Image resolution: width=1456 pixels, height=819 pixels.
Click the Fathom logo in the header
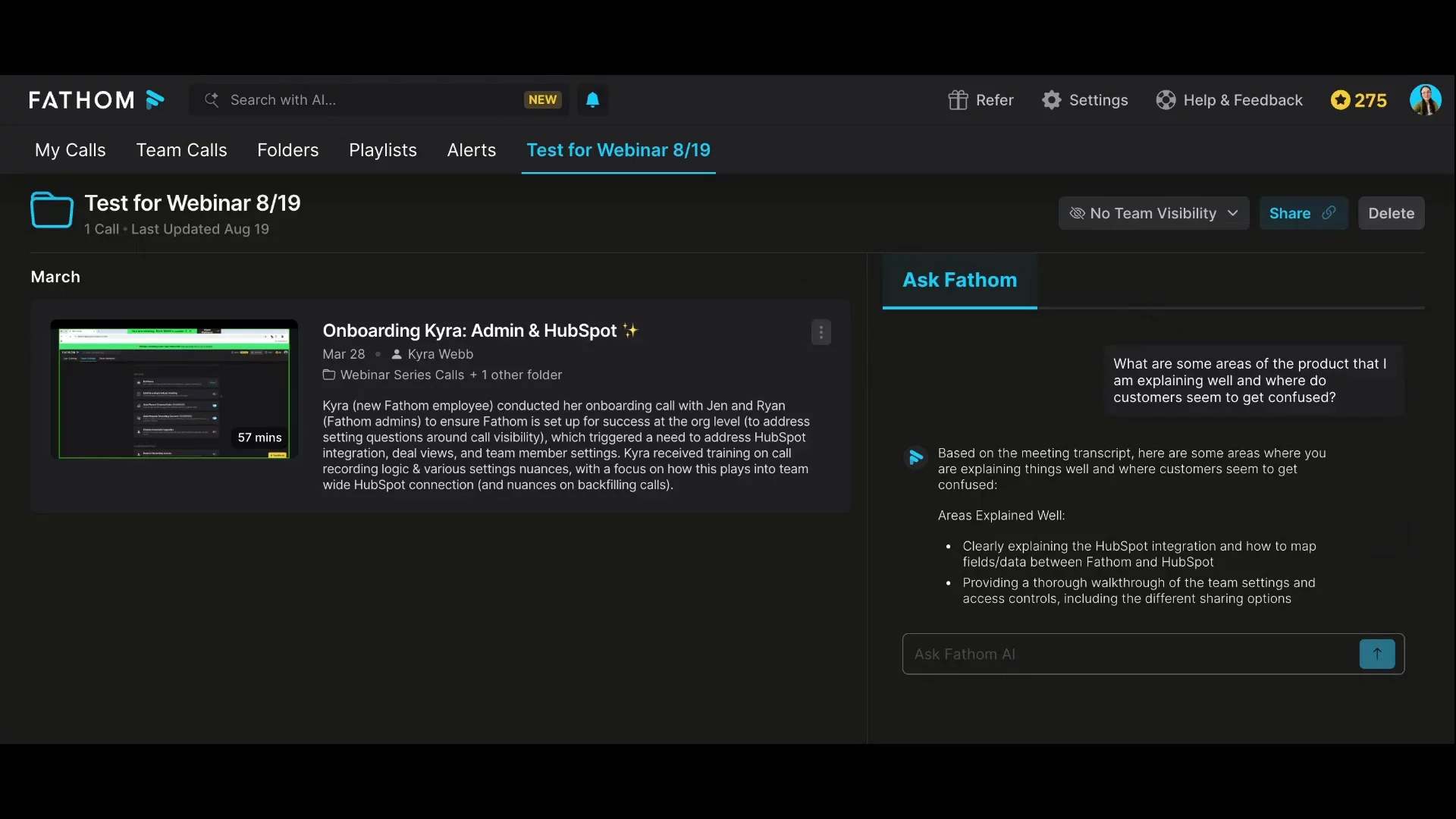click(x=96, y=100)
